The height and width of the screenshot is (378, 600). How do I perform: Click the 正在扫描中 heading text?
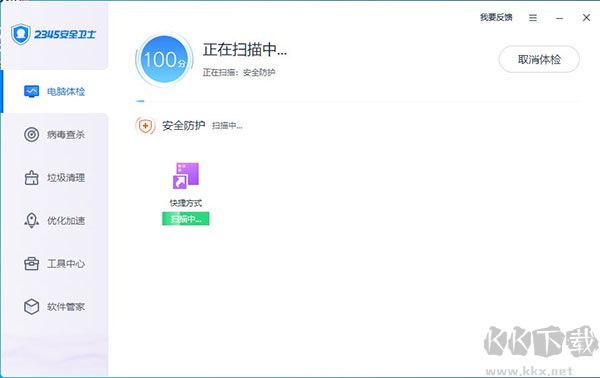coord(245,50)
